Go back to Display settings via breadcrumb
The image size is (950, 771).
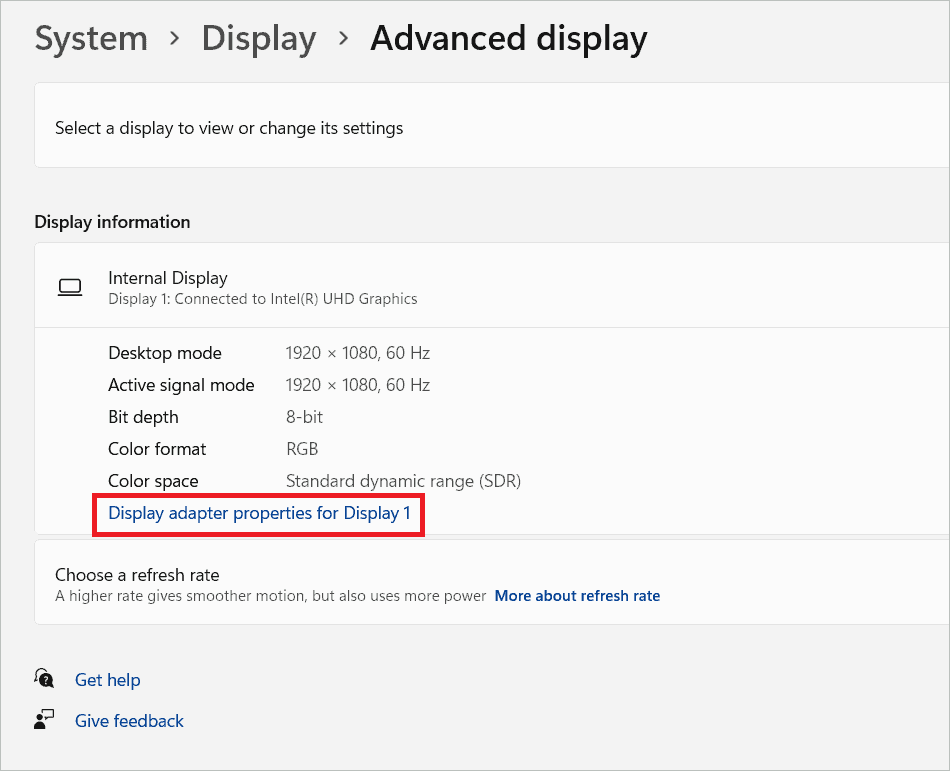point(258,38)
